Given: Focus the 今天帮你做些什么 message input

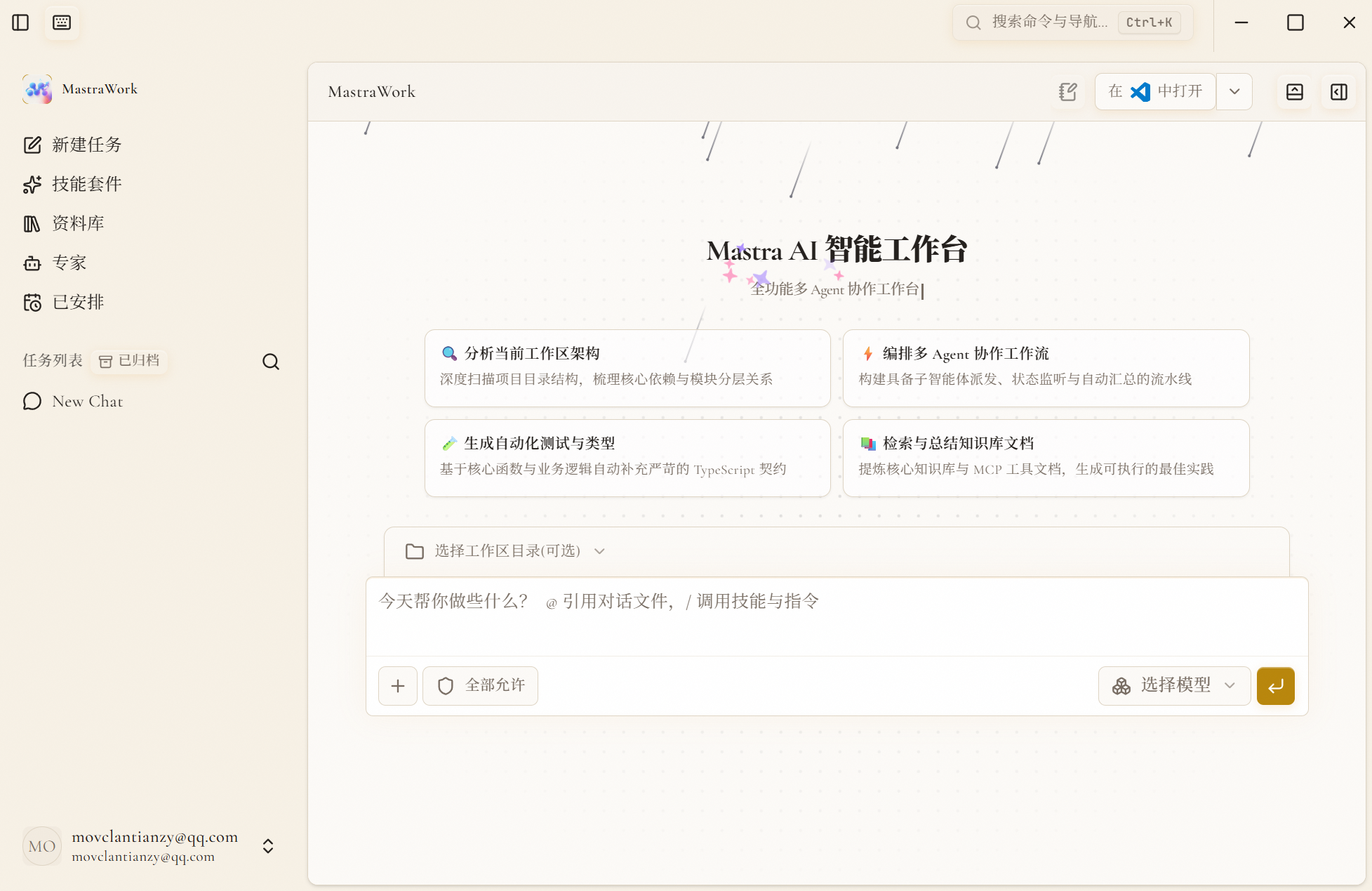Looking at the screenshot, I should click(837, 616).
